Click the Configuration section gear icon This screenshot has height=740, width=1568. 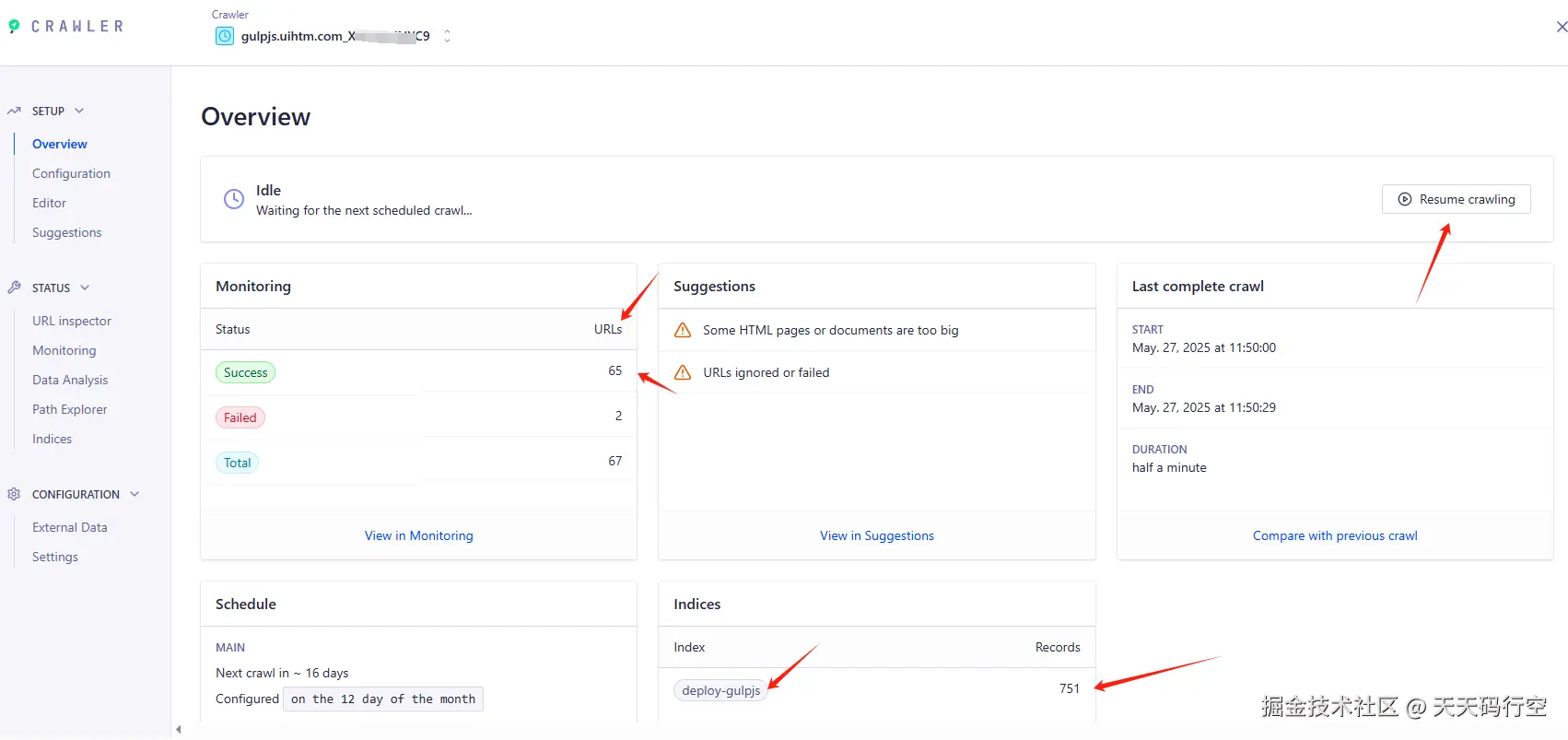(x=14, y=494)
